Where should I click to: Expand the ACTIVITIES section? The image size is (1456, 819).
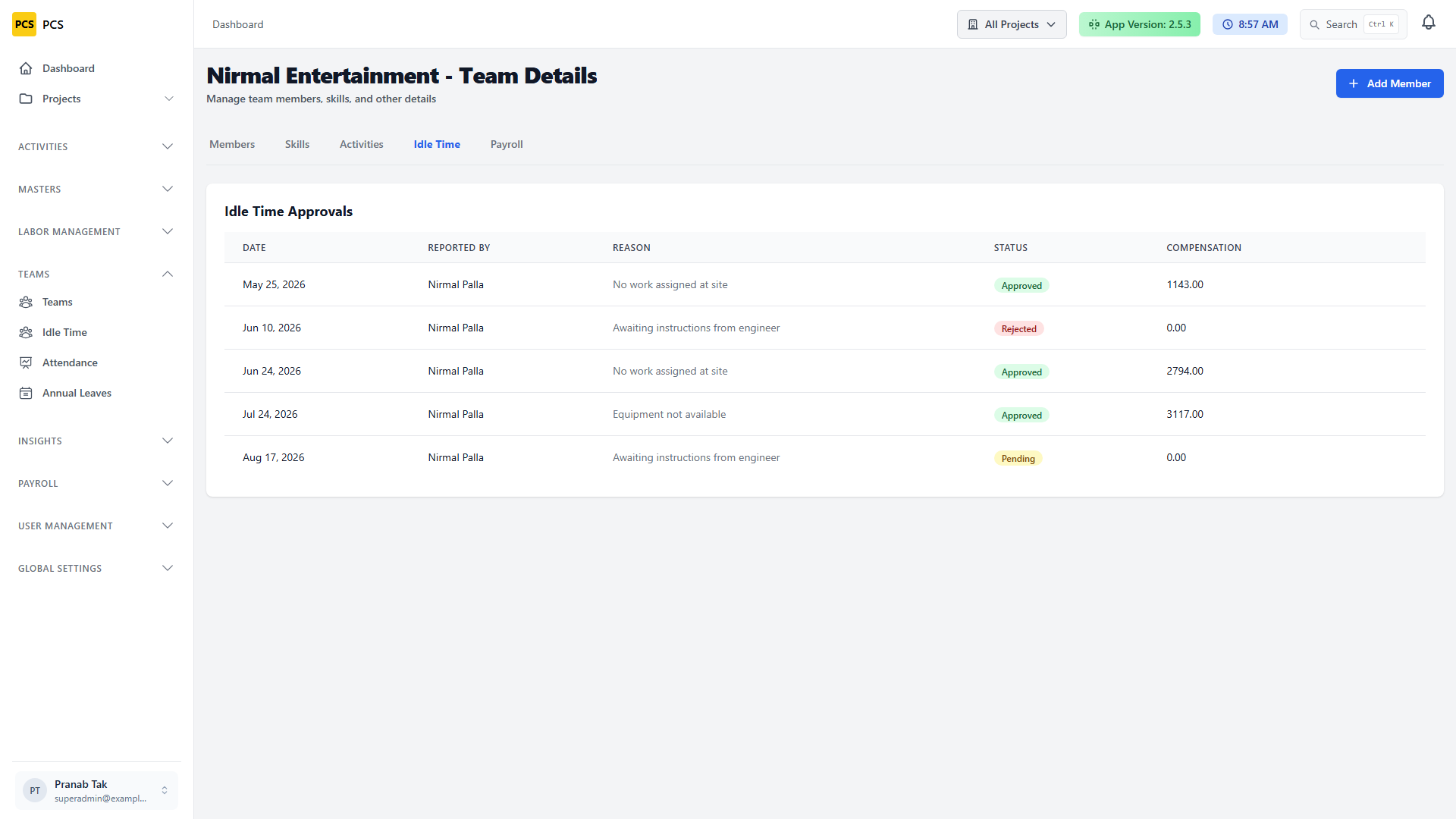96,146
